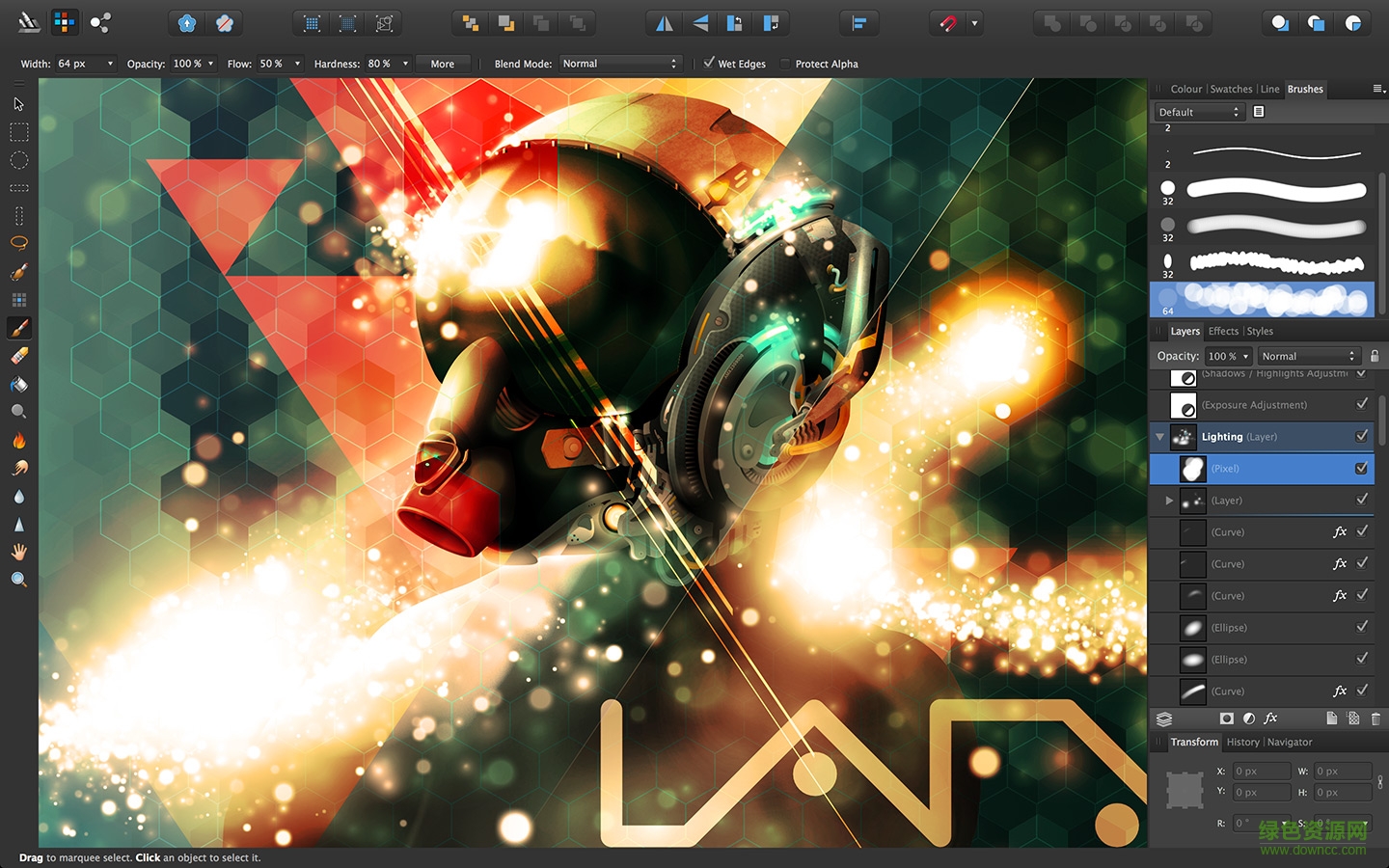Enable Protect Alpha for the brush
The width and height of the screenshot is (1389, 868).
coord(783,64)
